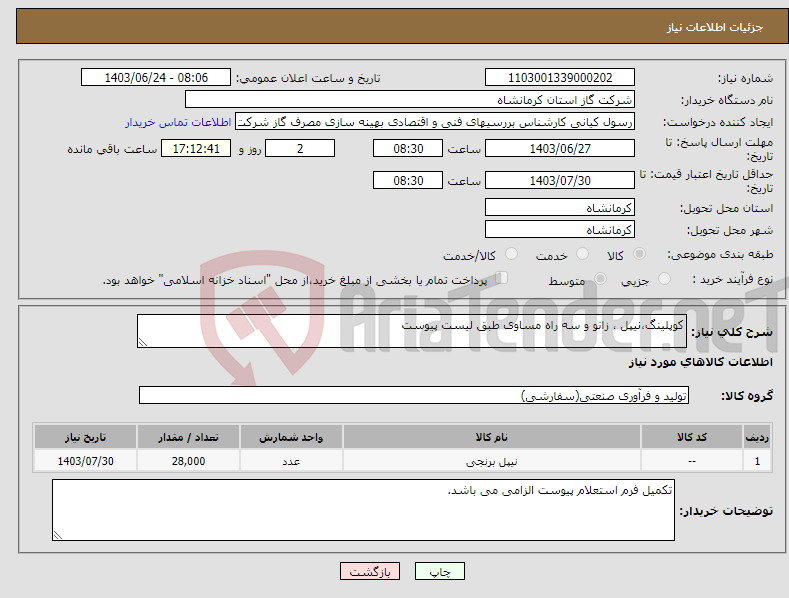Click the تاریخ نیاز column header

click(86, 437)
